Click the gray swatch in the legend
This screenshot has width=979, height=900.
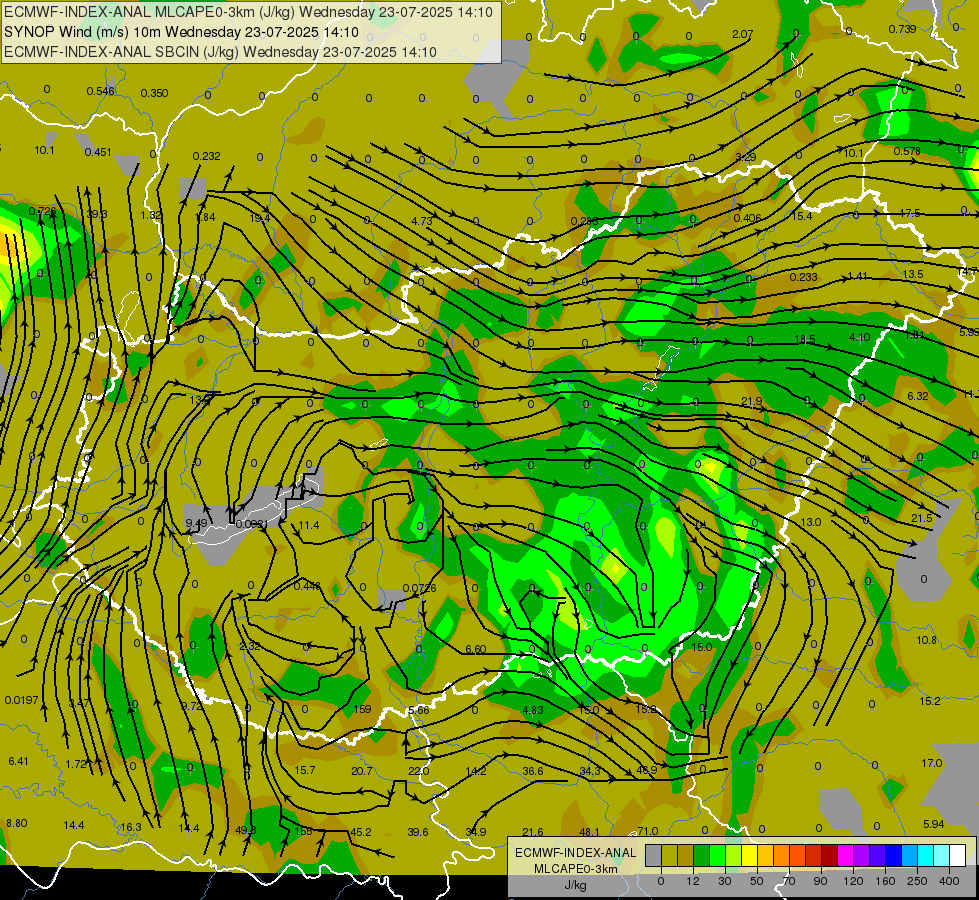pyautogui.click(x=653, y=856)
